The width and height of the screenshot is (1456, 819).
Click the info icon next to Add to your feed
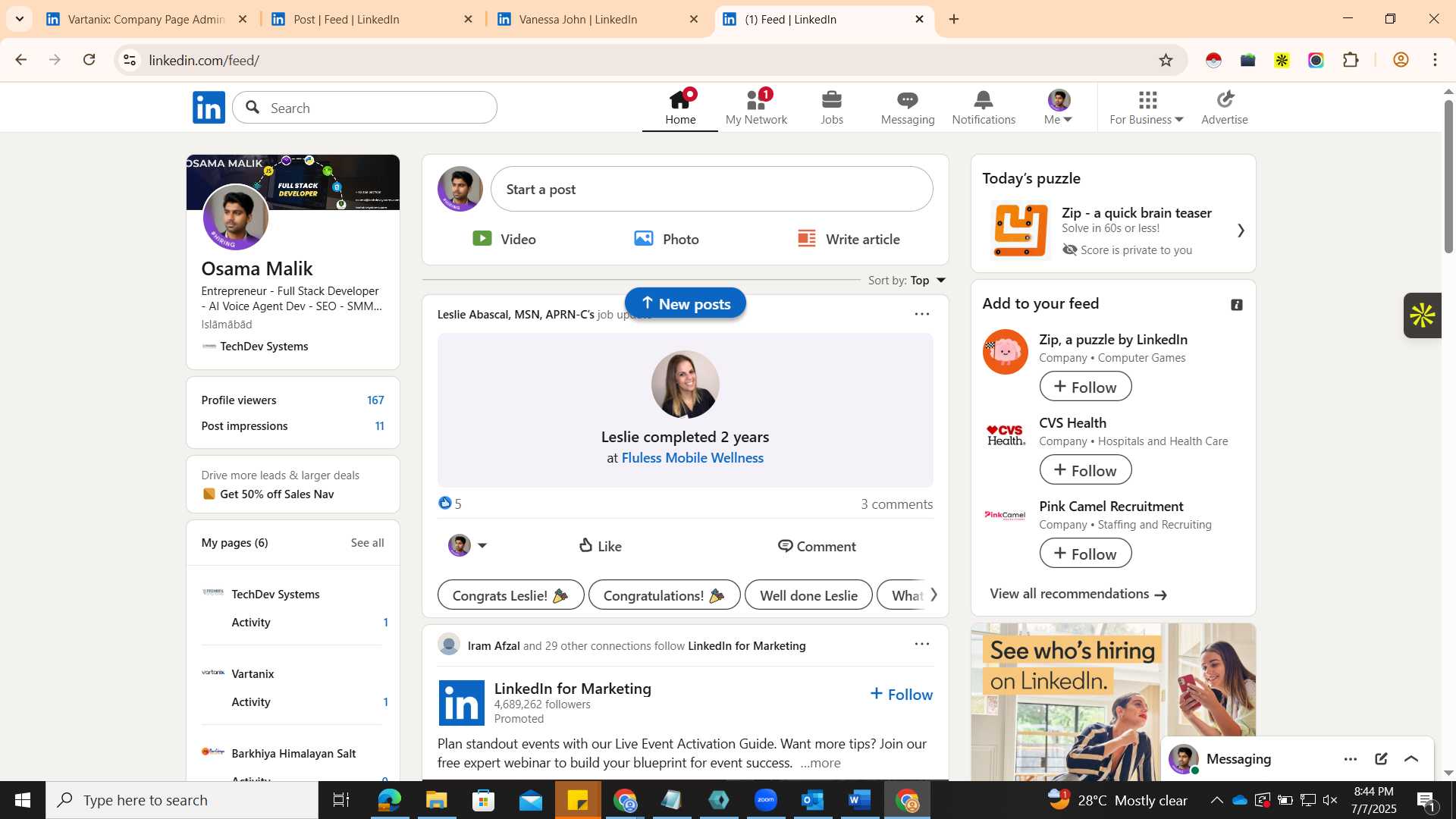1237,305
